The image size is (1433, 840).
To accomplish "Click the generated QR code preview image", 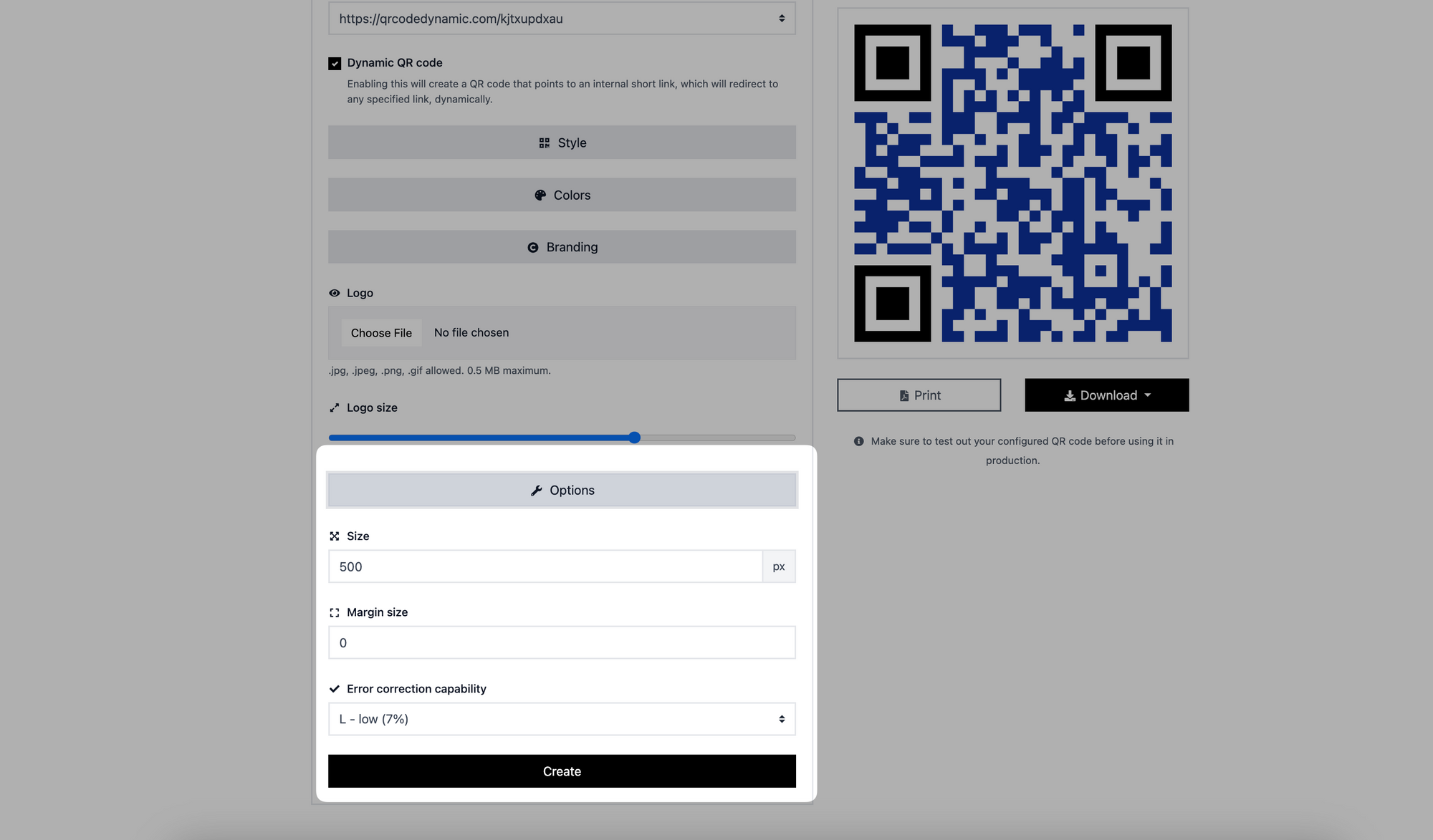I will click(x=1013, y=183).
